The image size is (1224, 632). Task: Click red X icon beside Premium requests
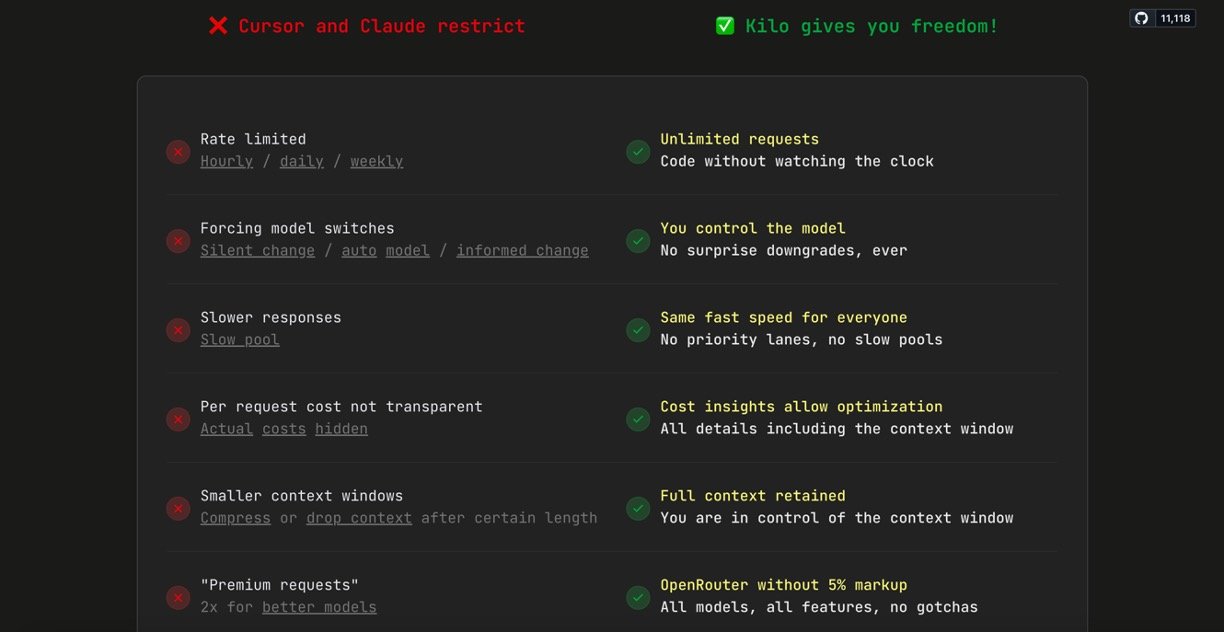click(x=178, y=597)
